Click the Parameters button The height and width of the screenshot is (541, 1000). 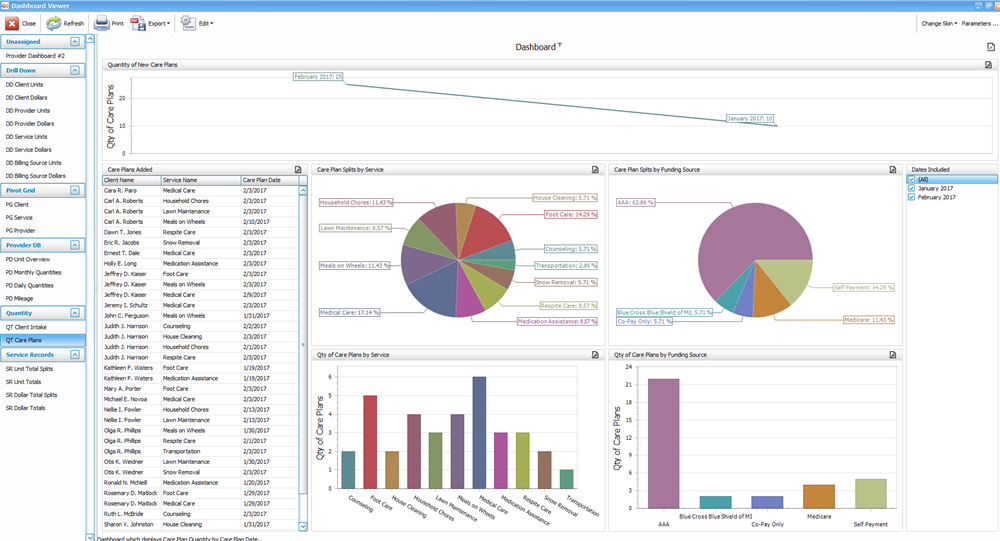979,23
